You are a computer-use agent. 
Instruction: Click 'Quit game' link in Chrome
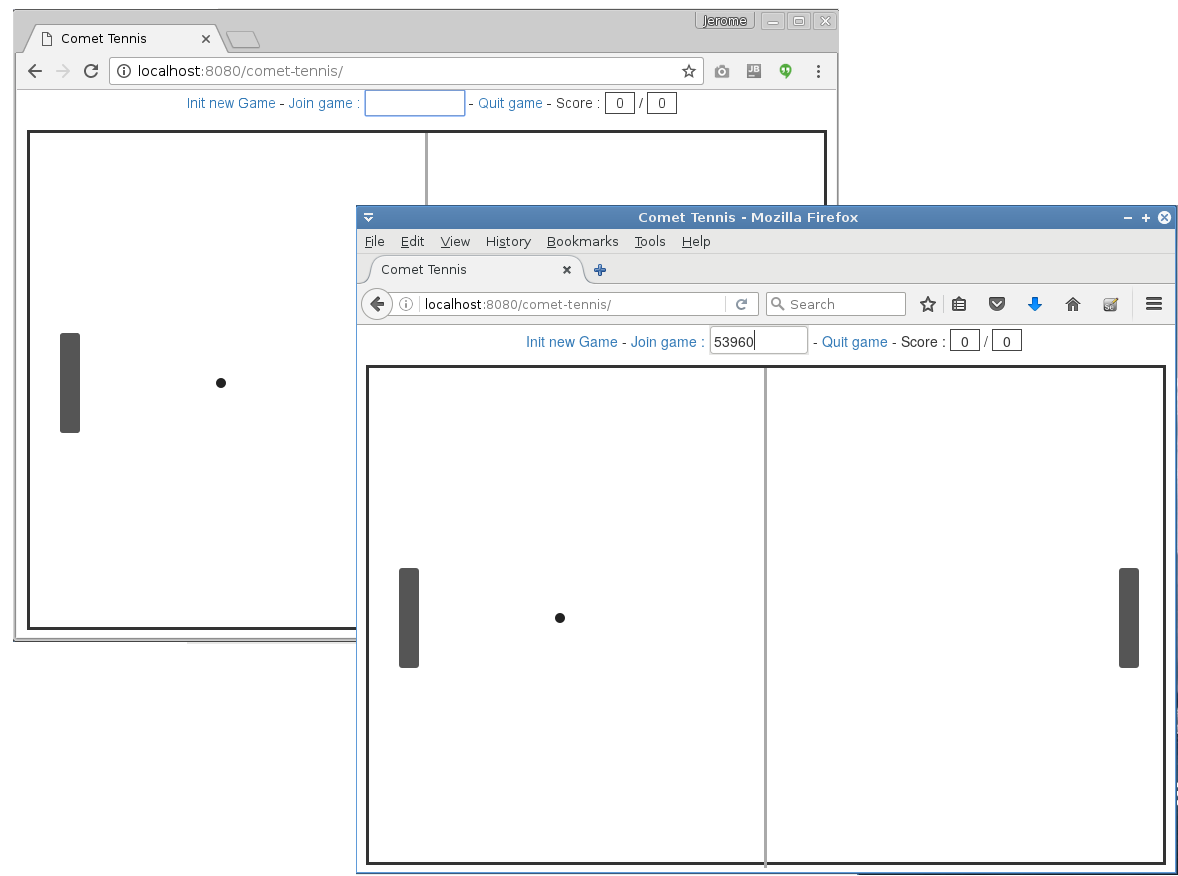[x=510, y=103]
